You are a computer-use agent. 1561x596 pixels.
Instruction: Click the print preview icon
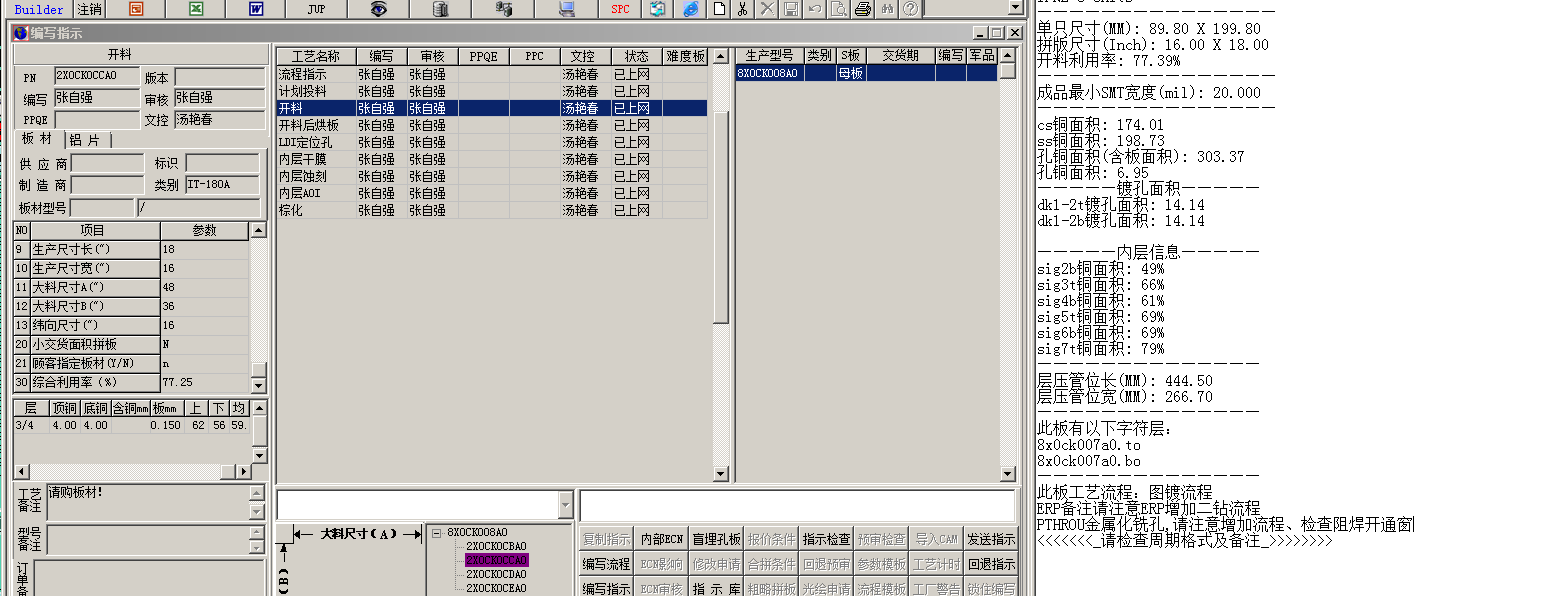839,9
